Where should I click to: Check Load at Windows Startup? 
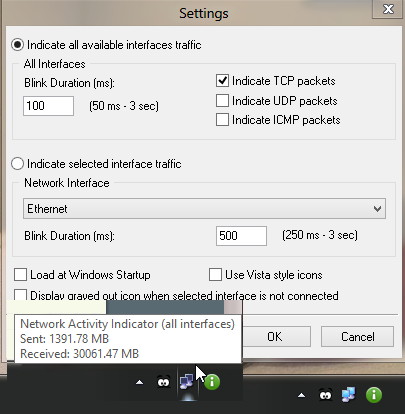click(x=20, y=275)
